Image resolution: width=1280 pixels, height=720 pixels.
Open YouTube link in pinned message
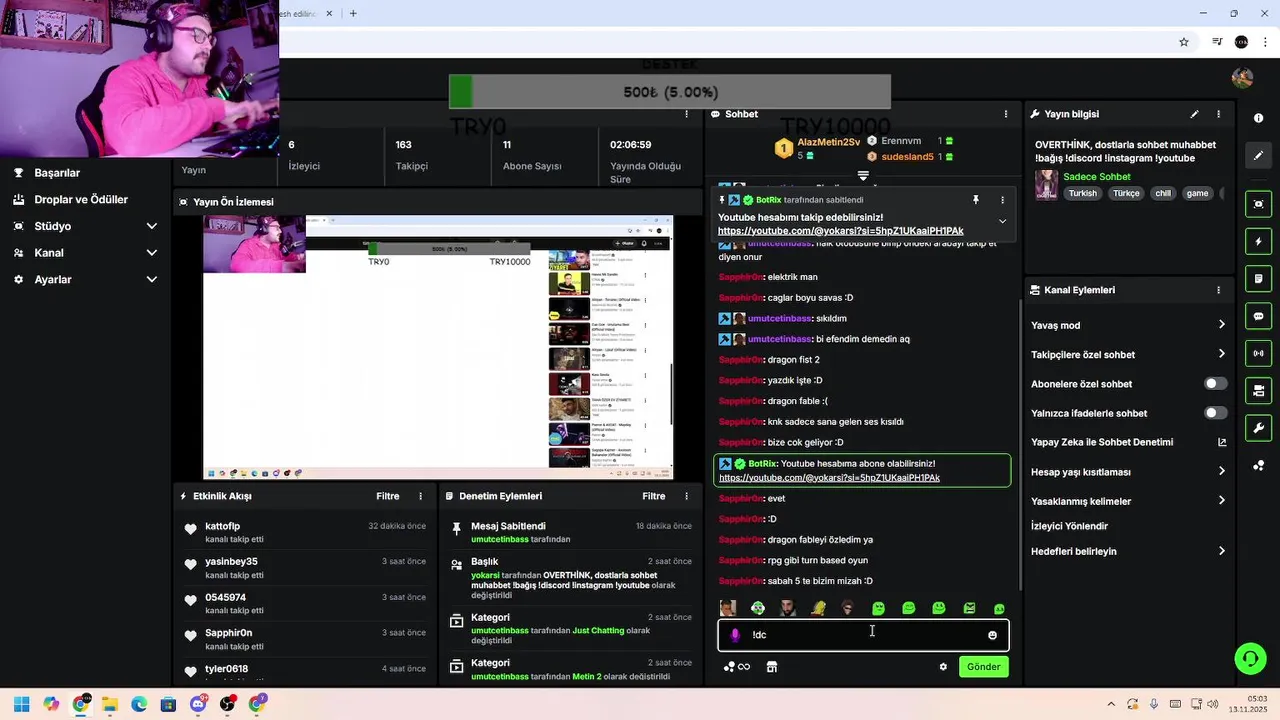tap(840, 231)
